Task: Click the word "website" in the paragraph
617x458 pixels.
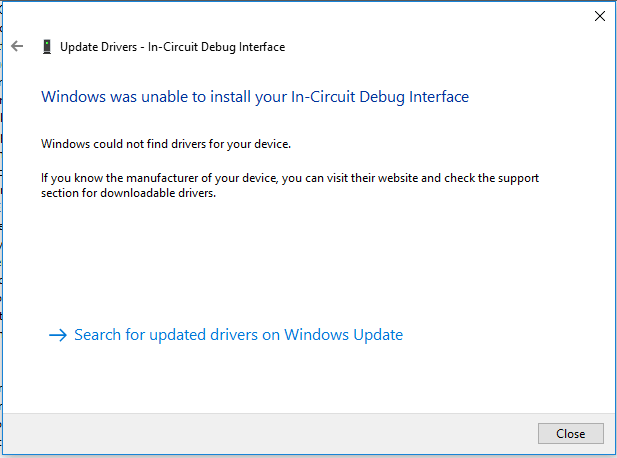Action: pos(395,178)
